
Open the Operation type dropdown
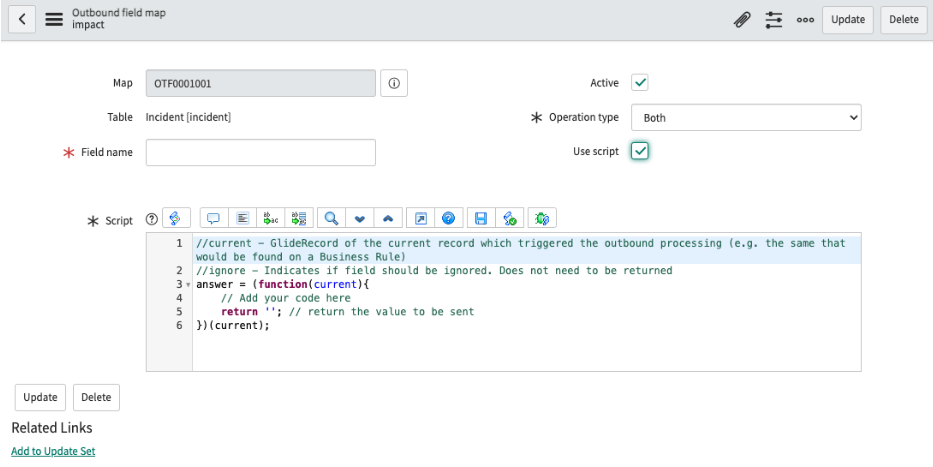pos(746,118)
